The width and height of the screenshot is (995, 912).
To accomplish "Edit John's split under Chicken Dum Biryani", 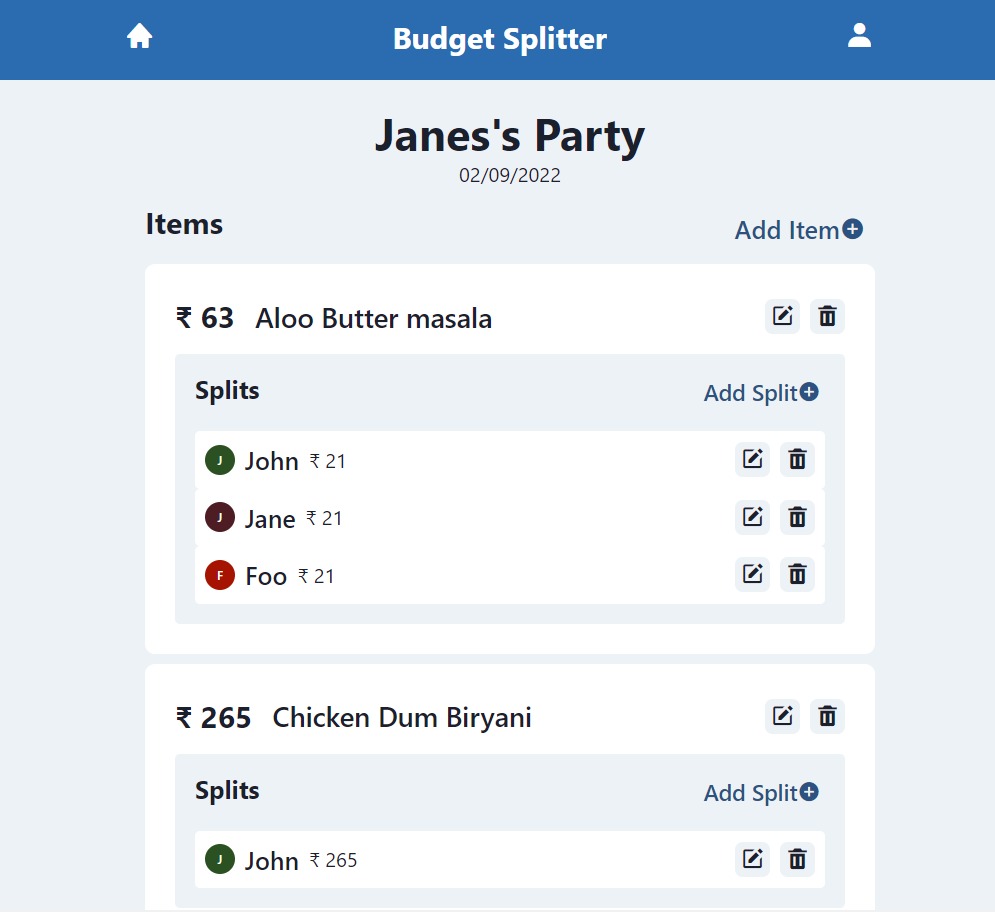I will [752, 859].
